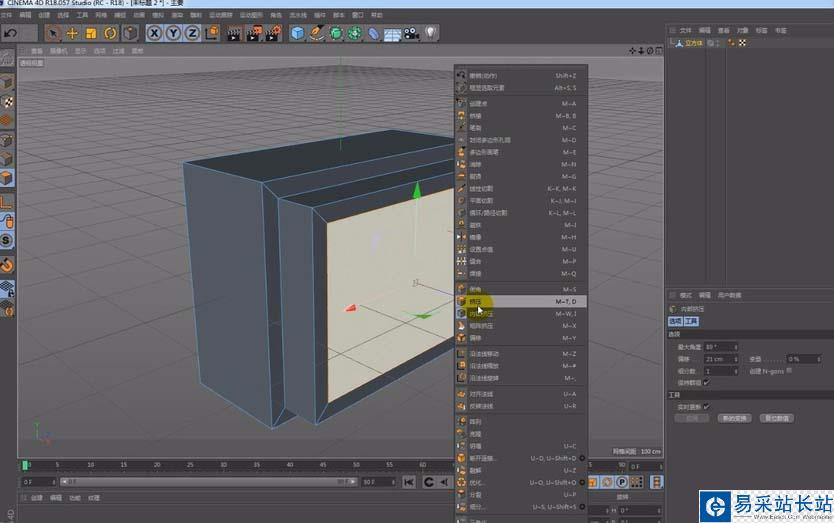Click the New Transform button
This screenshot has width=834, height=523.
734,418
